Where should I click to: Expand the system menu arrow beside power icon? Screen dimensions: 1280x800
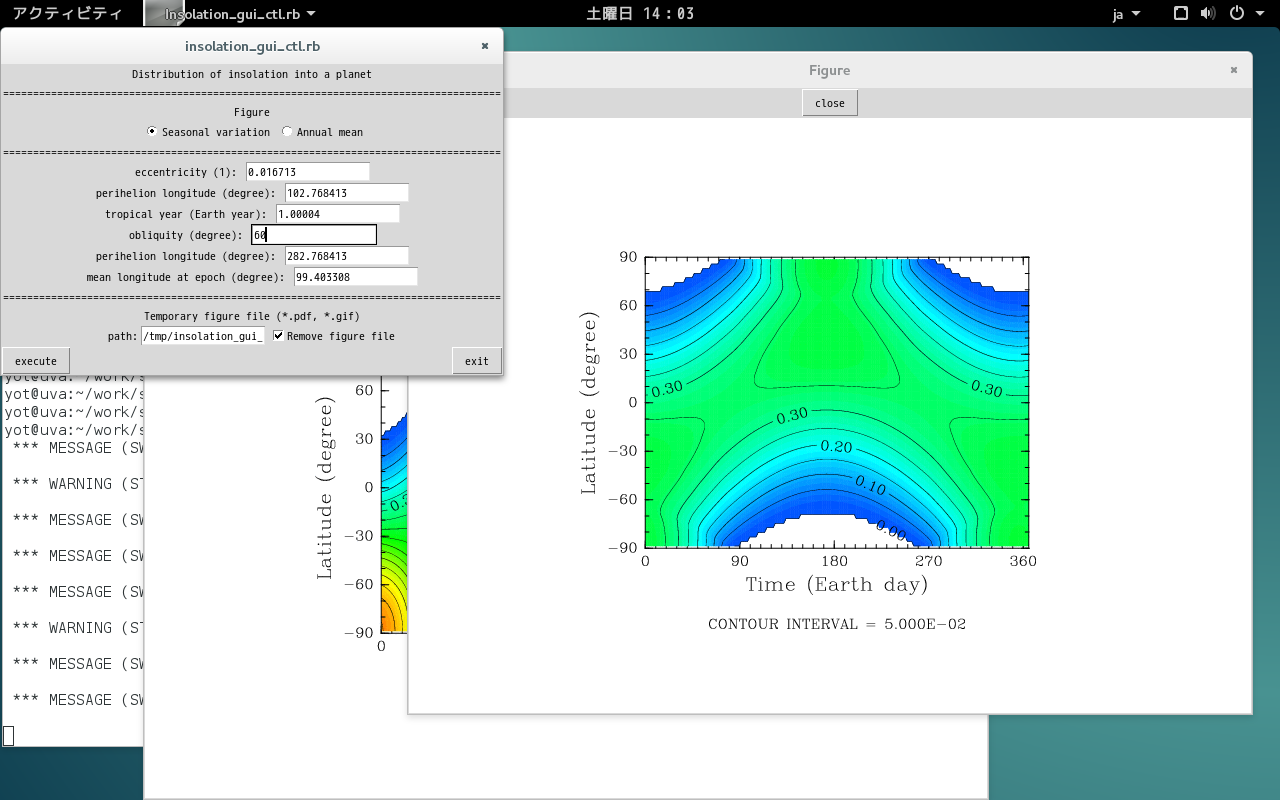(1258, 14)
